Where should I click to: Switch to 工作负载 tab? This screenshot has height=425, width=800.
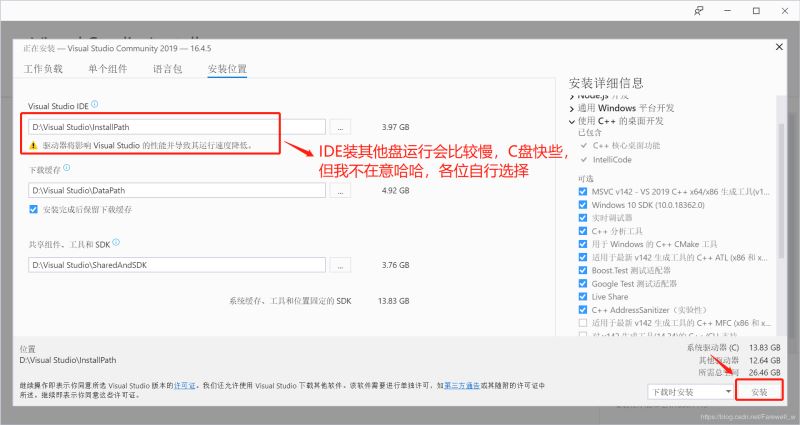pyautogui.click(x=43, y=69)
